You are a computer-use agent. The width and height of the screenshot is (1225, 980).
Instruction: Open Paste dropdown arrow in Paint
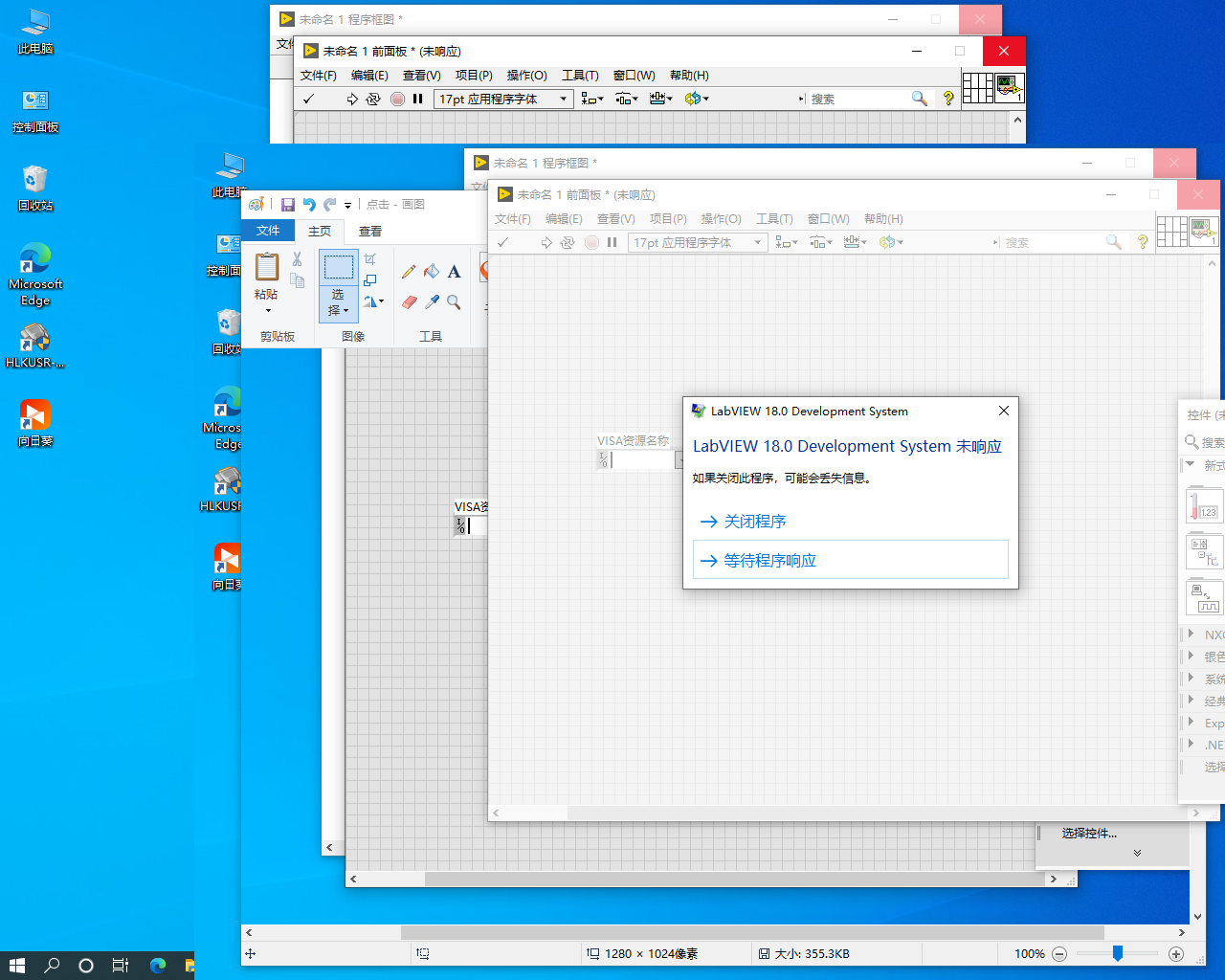point(267,310)
